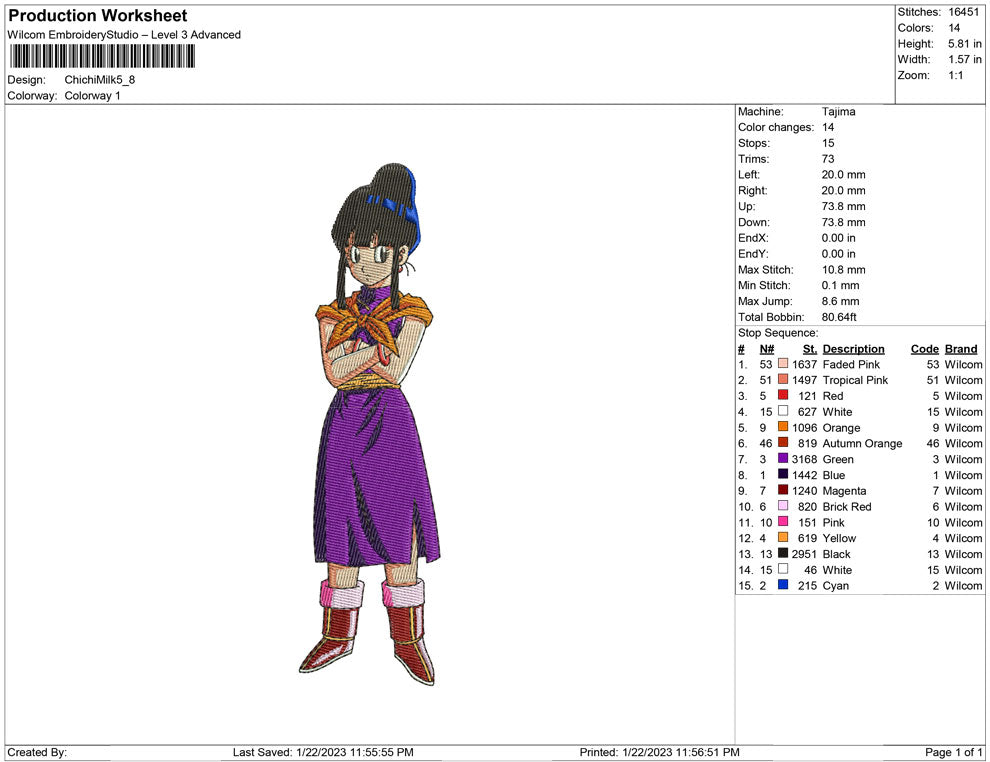Screen dimensions: 990x762
Task: Select the Orange thread color swatch
Action: (783, 427)
